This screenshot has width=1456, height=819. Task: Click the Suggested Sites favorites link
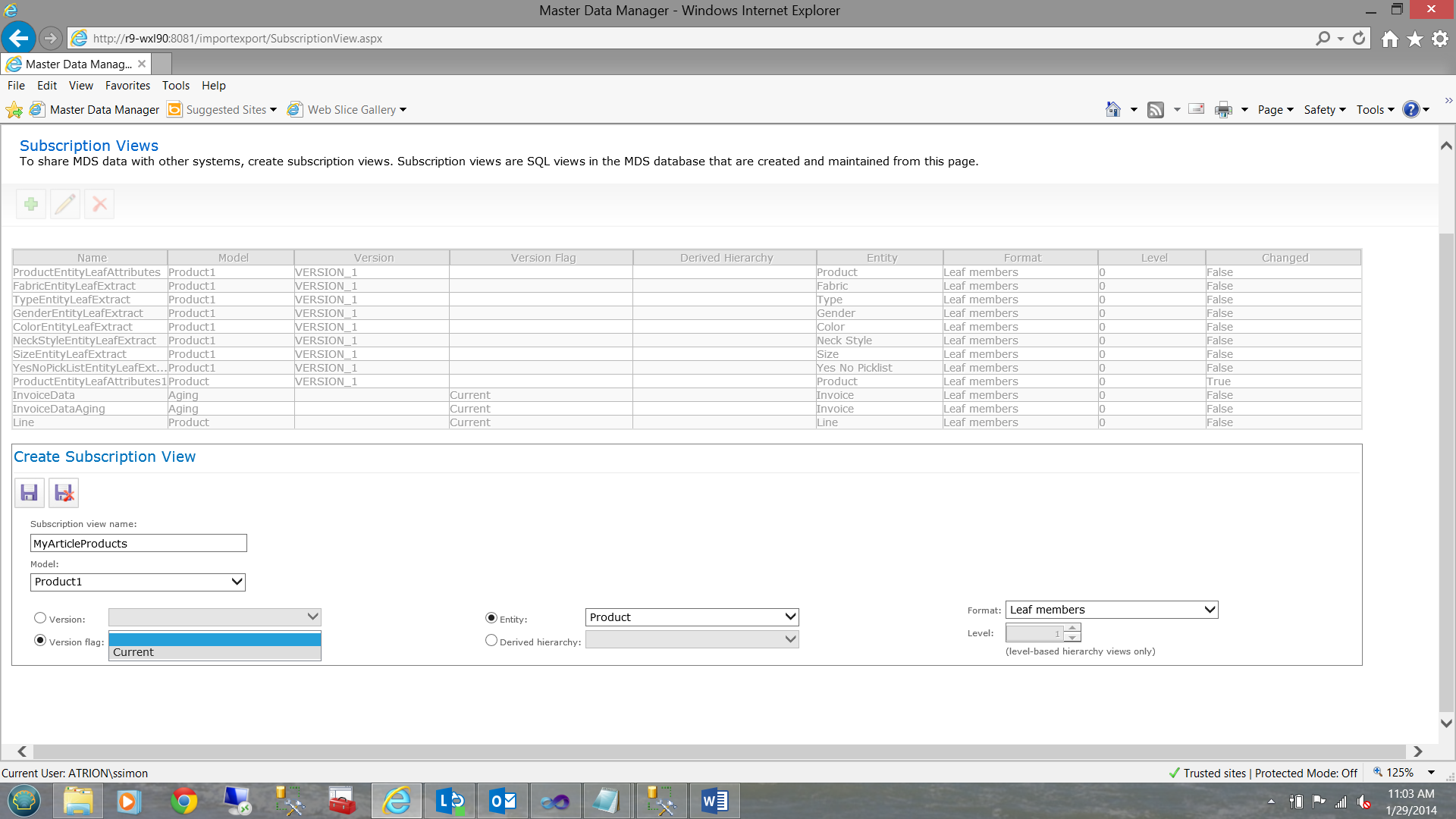[x=226, y=110]
